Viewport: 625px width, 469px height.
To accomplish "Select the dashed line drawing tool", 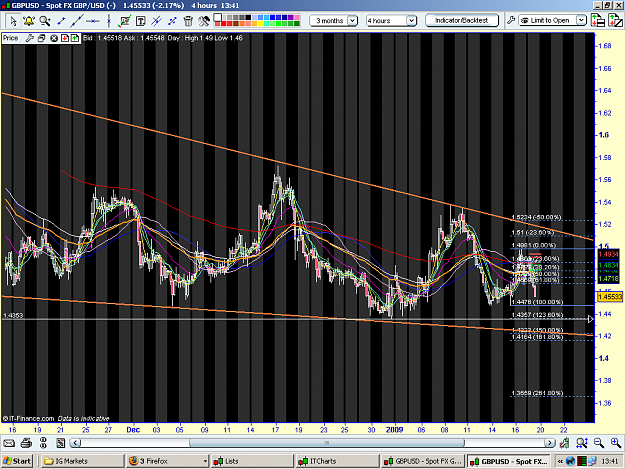I will point(172,21).
